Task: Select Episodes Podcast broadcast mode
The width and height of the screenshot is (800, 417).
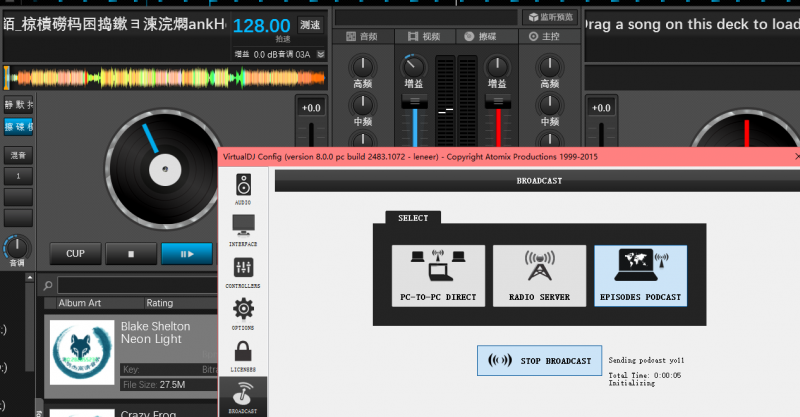Action: 641,275
